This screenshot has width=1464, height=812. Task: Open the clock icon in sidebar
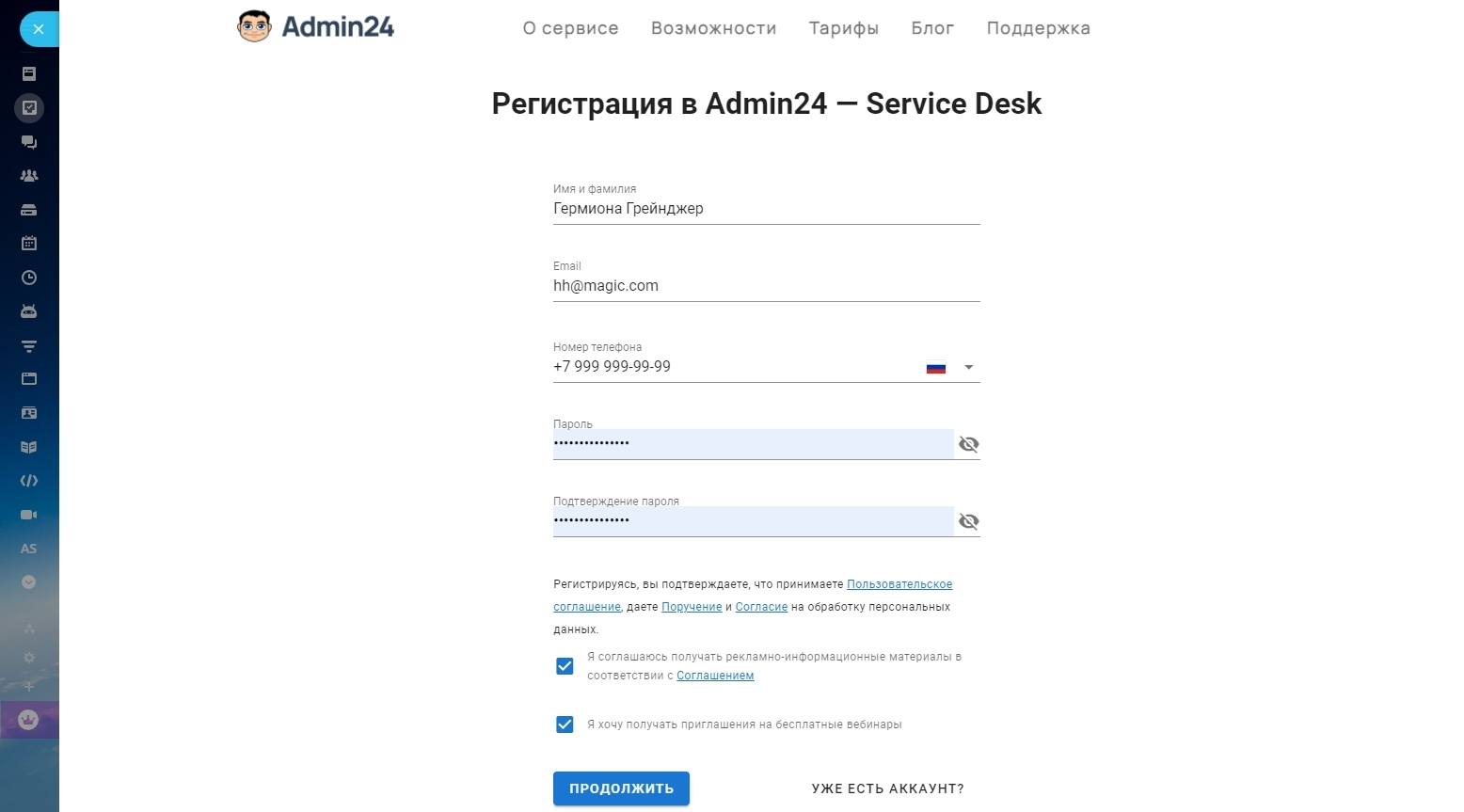(29, 278)
